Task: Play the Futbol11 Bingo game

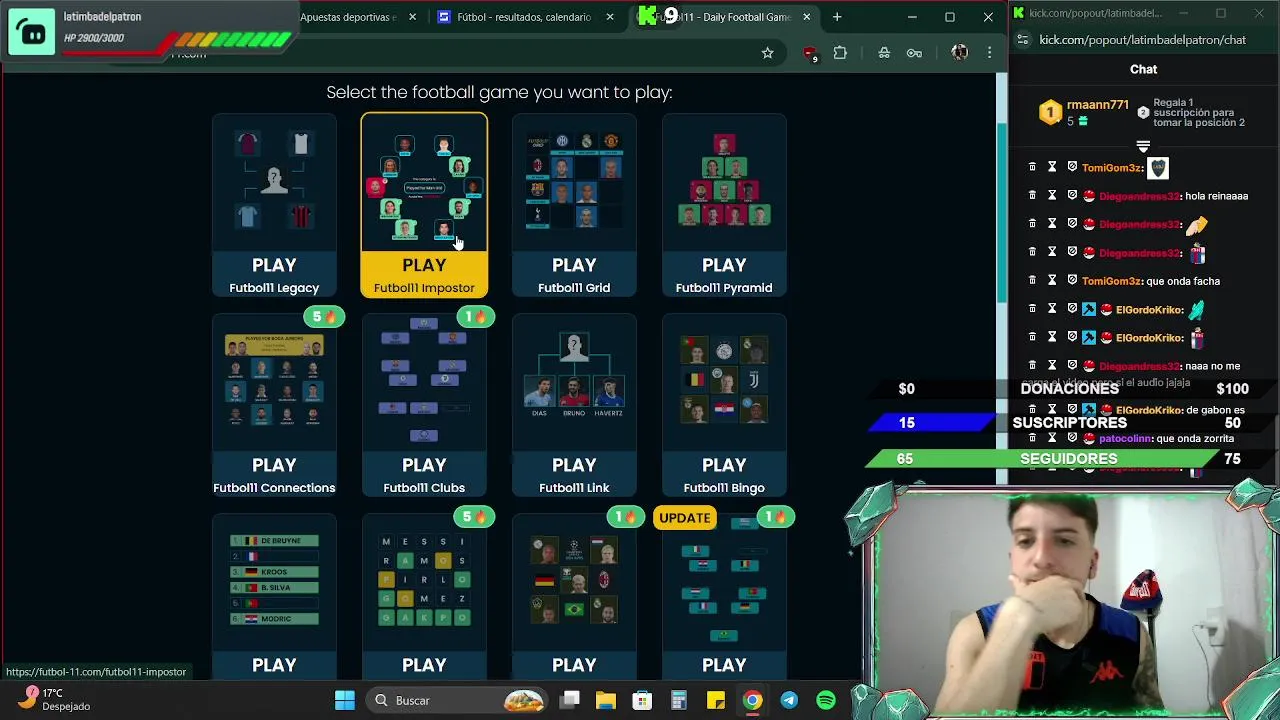Action: (724, 405)
